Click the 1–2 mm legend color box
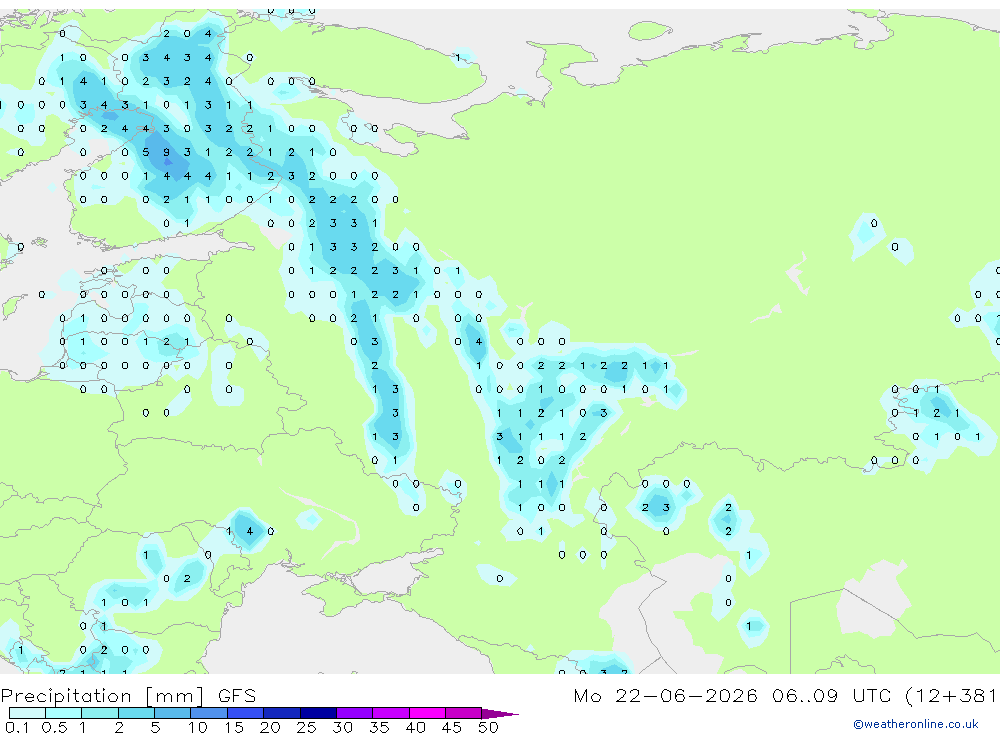 100,713
